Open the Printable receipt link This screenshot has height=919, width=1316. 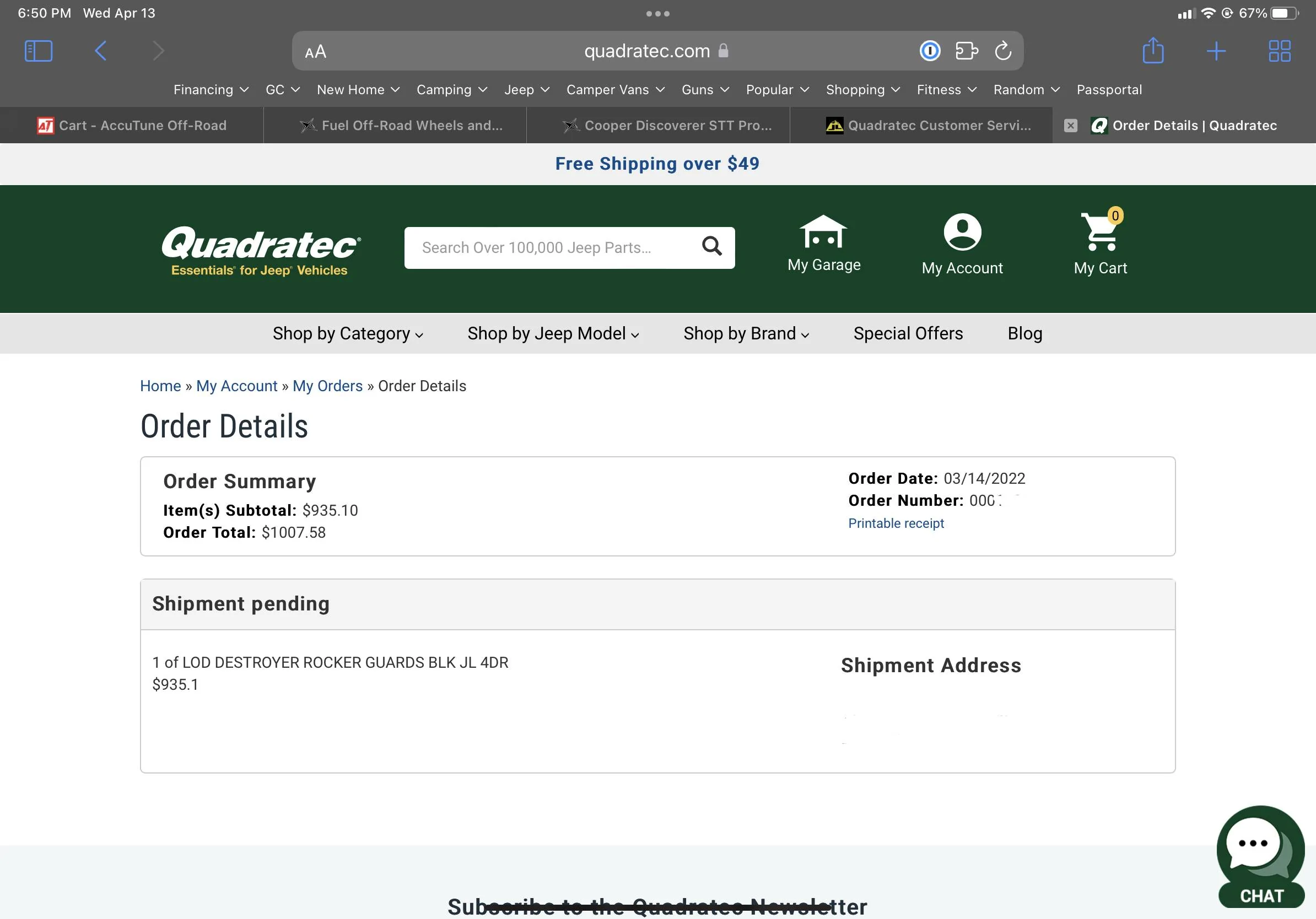coord(896,523)
